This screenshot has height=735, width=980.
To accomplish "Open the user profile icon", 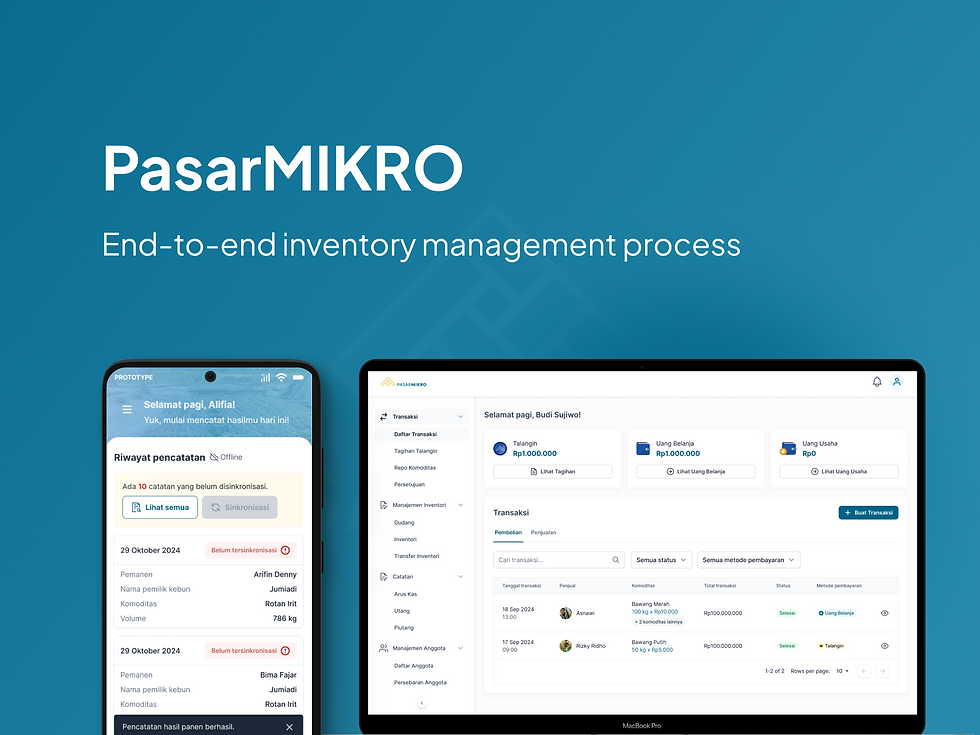I will [x=897, y=381].
